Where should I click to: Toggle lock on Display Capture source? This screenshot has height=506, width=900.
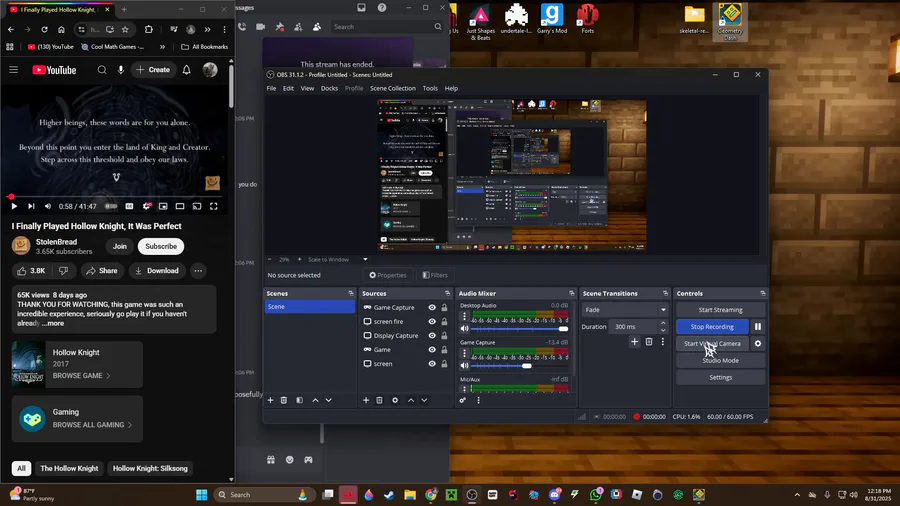[x=444, y=336]
